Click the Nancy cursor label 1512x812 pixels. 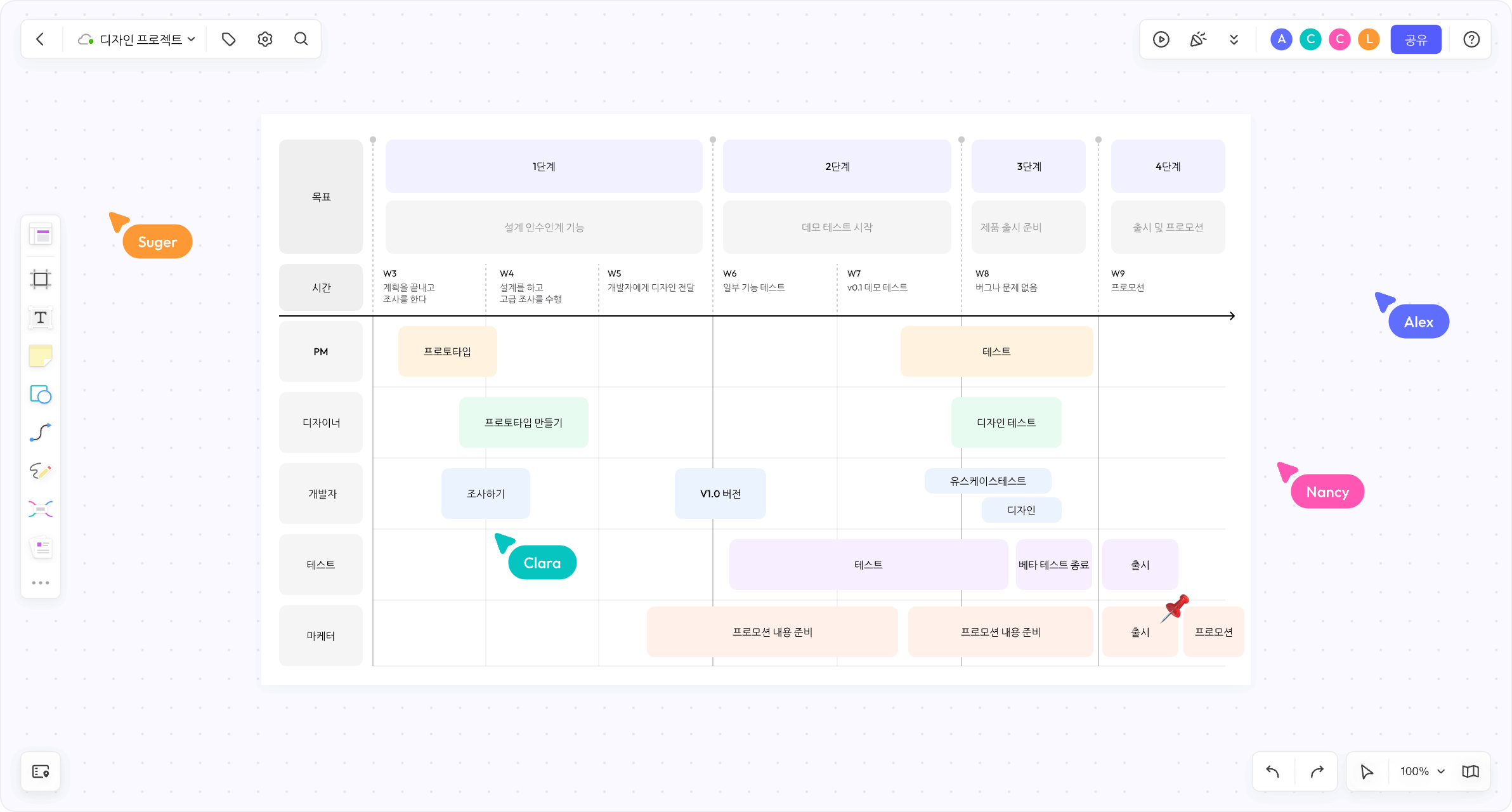click(1327, 492)
